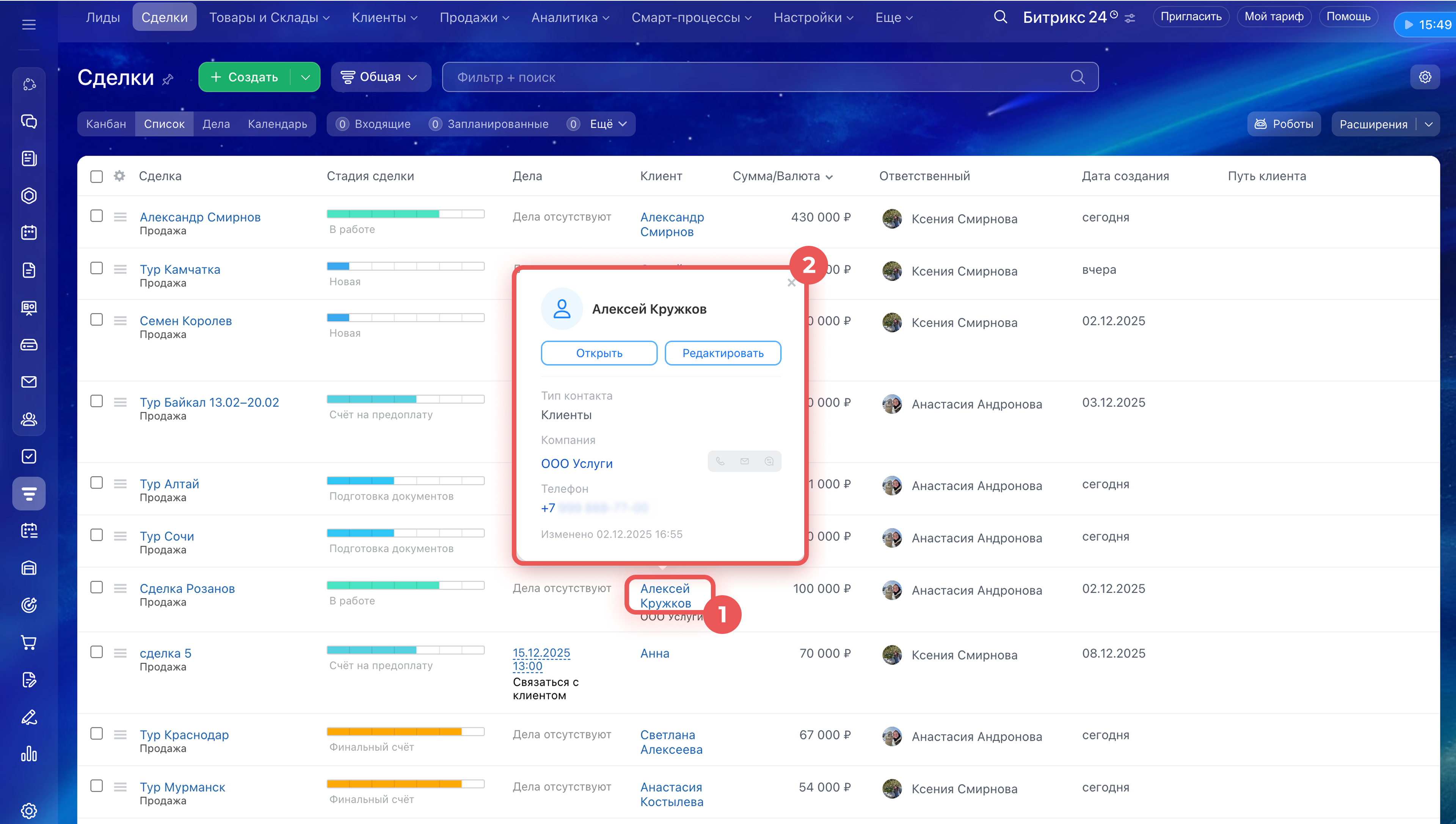Open the shopping cart icon in sidebar
The height and width of the screenshot is (824, 1456).
tap(29, 642)
